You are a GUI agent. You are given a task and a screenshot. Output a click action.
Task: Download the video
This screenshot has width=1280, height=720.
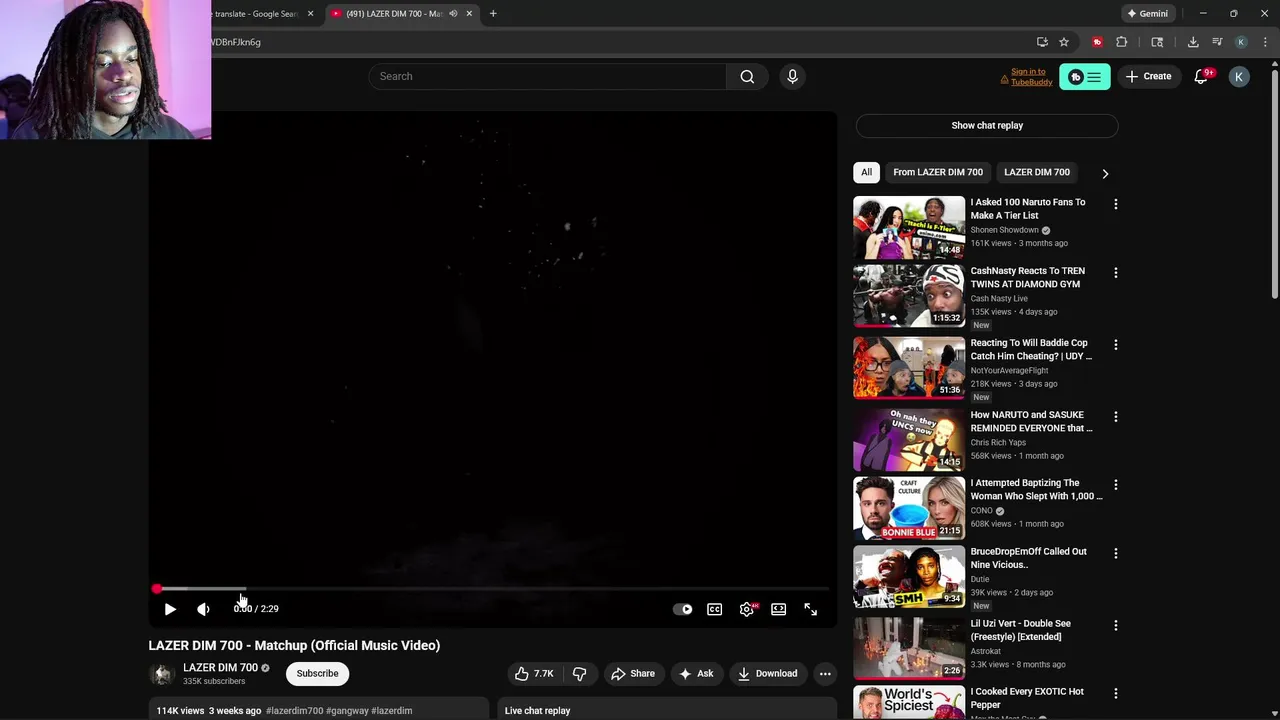768,674
